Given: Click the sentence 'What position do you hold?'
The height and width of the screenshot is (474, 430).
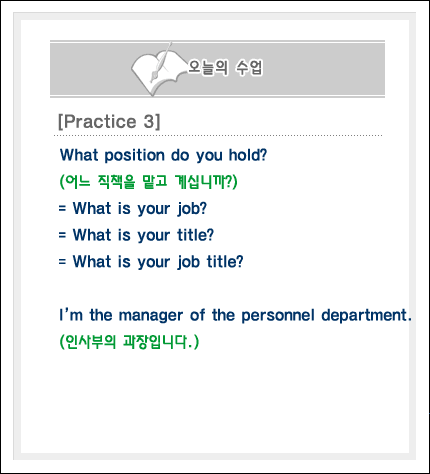Looking at the screenshot, I should pyautogui.click(x=163, y=155).
